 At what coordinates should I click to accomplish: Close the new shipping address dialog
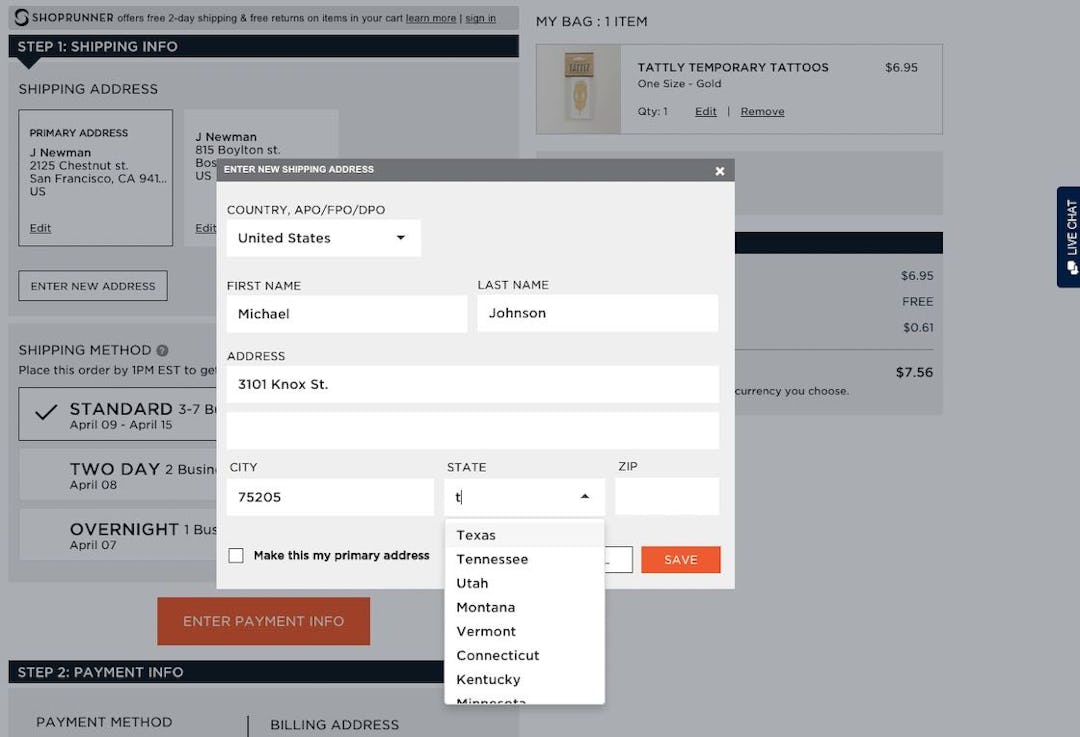(x=719, y=171)
